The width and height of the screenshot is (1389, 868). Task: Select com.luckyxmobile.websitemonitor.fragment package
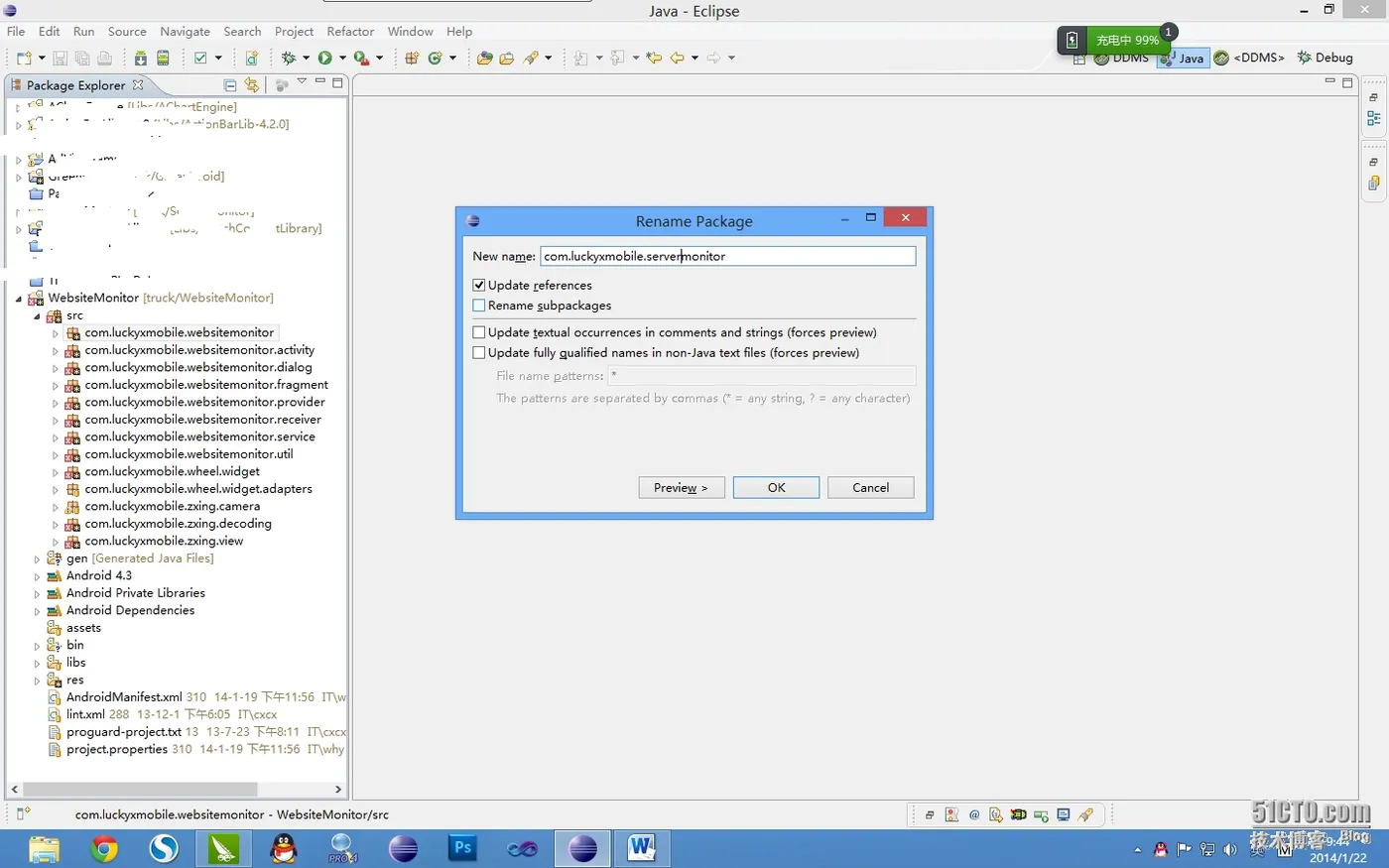tap(206, 385)
